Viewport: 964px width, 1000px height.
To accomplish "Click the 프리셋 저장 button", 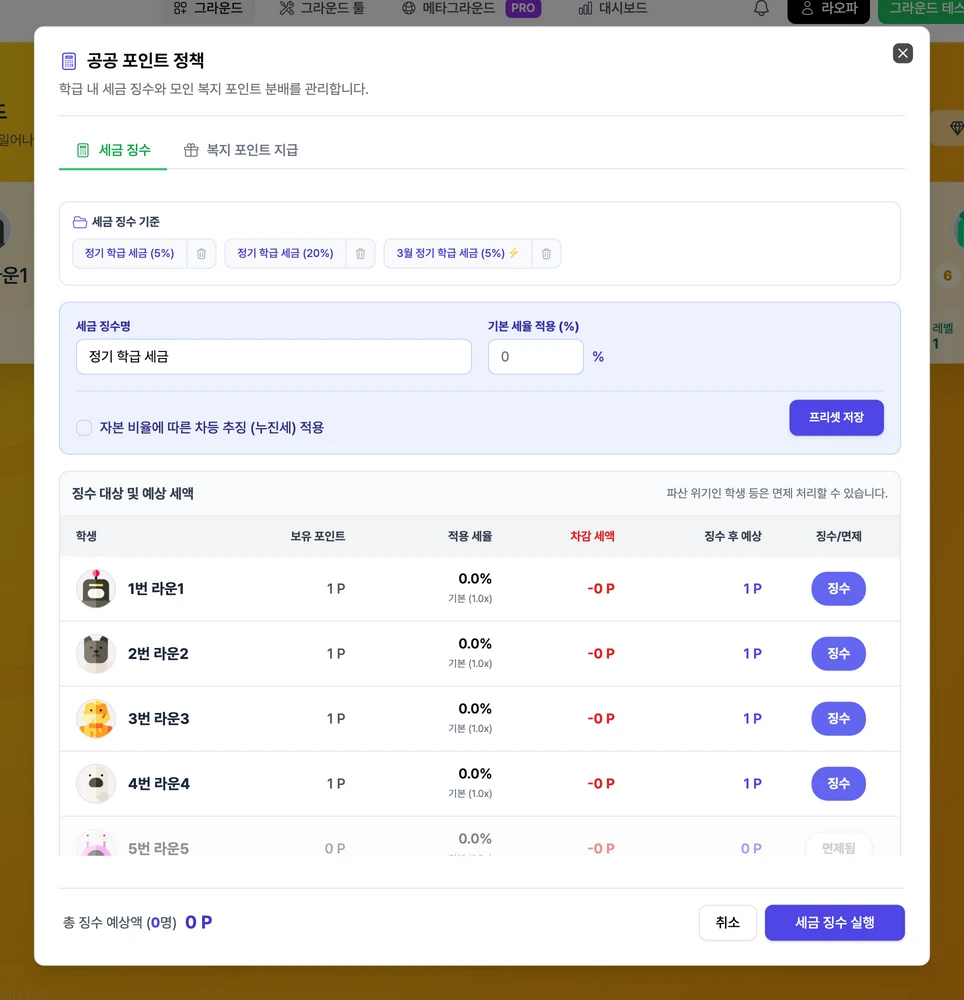I will tap(836, 418).
